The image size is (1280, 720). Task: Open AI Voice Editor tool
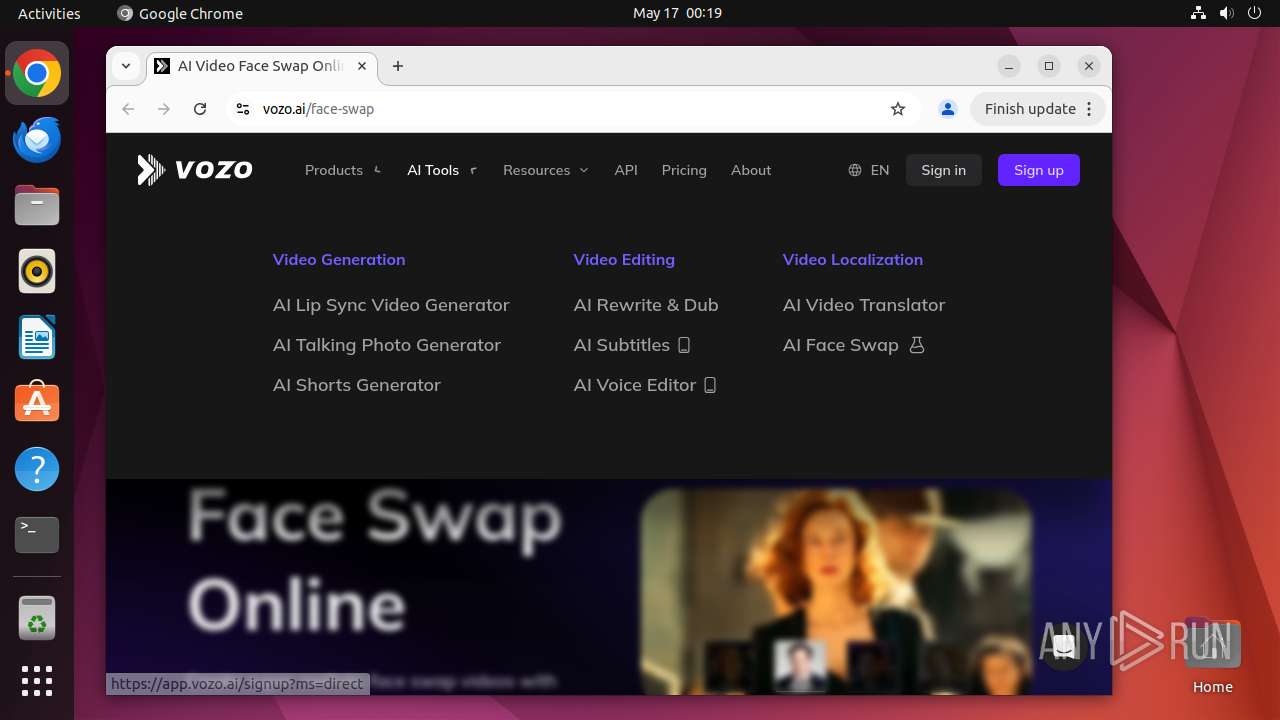click(x=635, y=385)
